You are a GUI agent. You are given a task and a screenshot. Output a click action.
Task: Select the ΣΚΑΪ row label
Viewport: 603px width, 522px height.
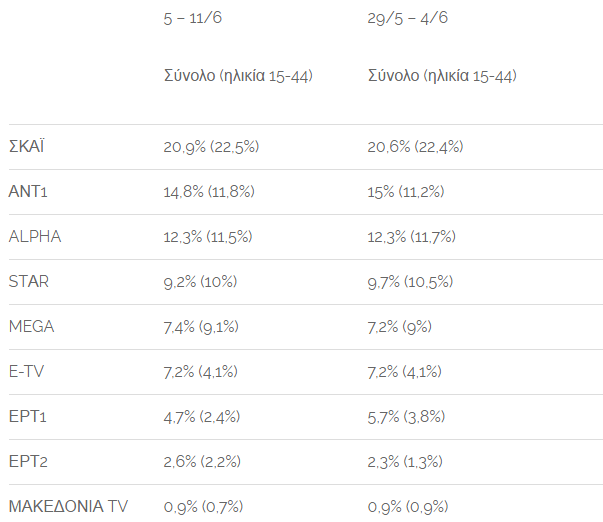click(26, 147)
